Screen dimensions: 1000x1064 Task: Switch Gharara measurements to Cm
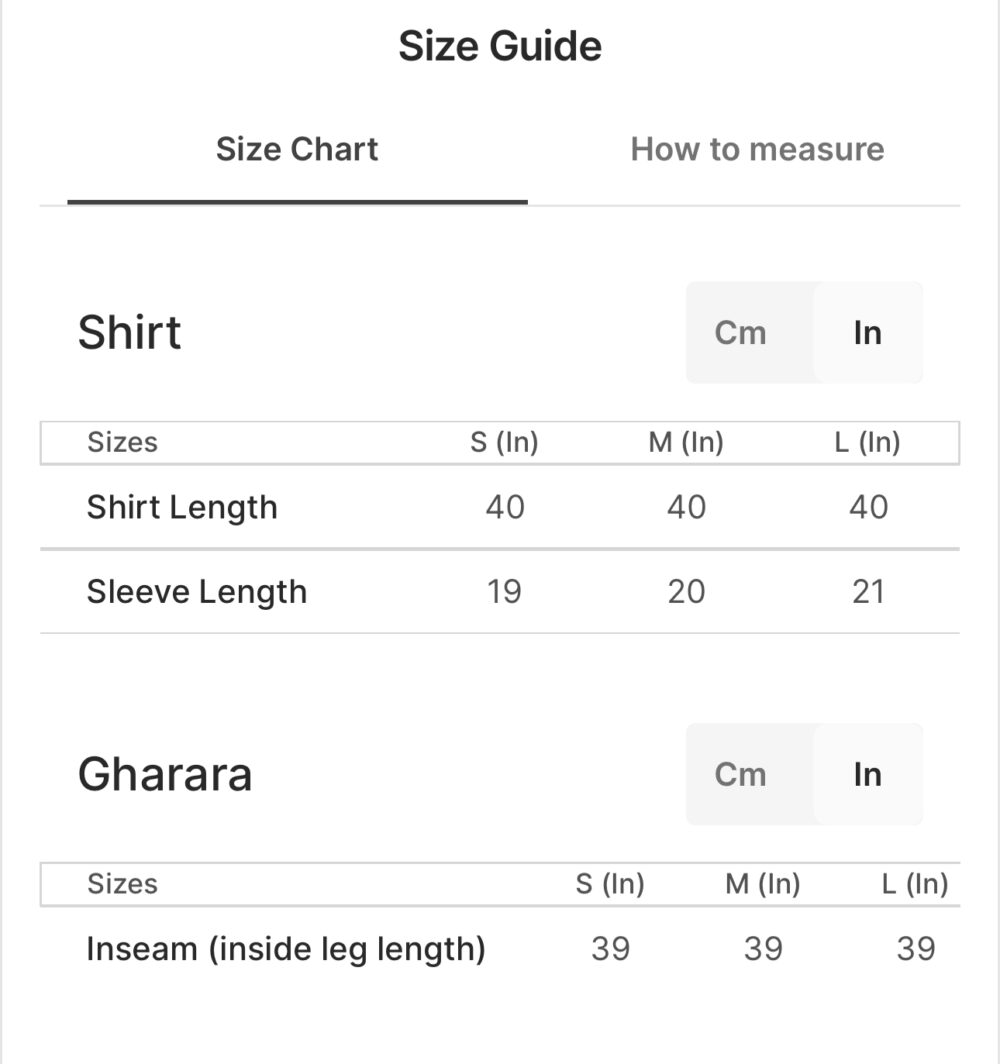click(x=740, y=775)
